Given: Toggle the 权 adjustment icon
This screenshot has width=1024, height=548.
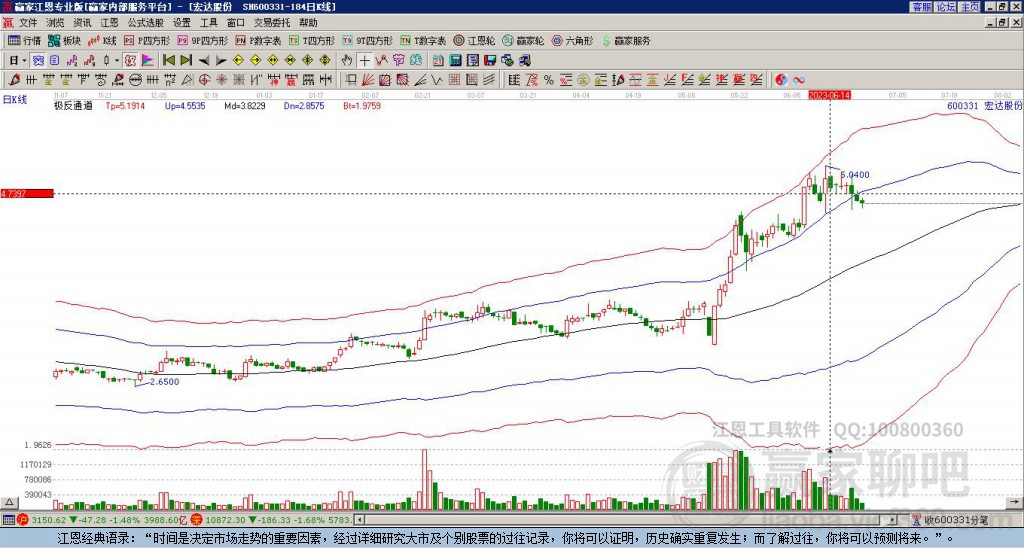Looking at the screenshot, I should tap(130, 60).
